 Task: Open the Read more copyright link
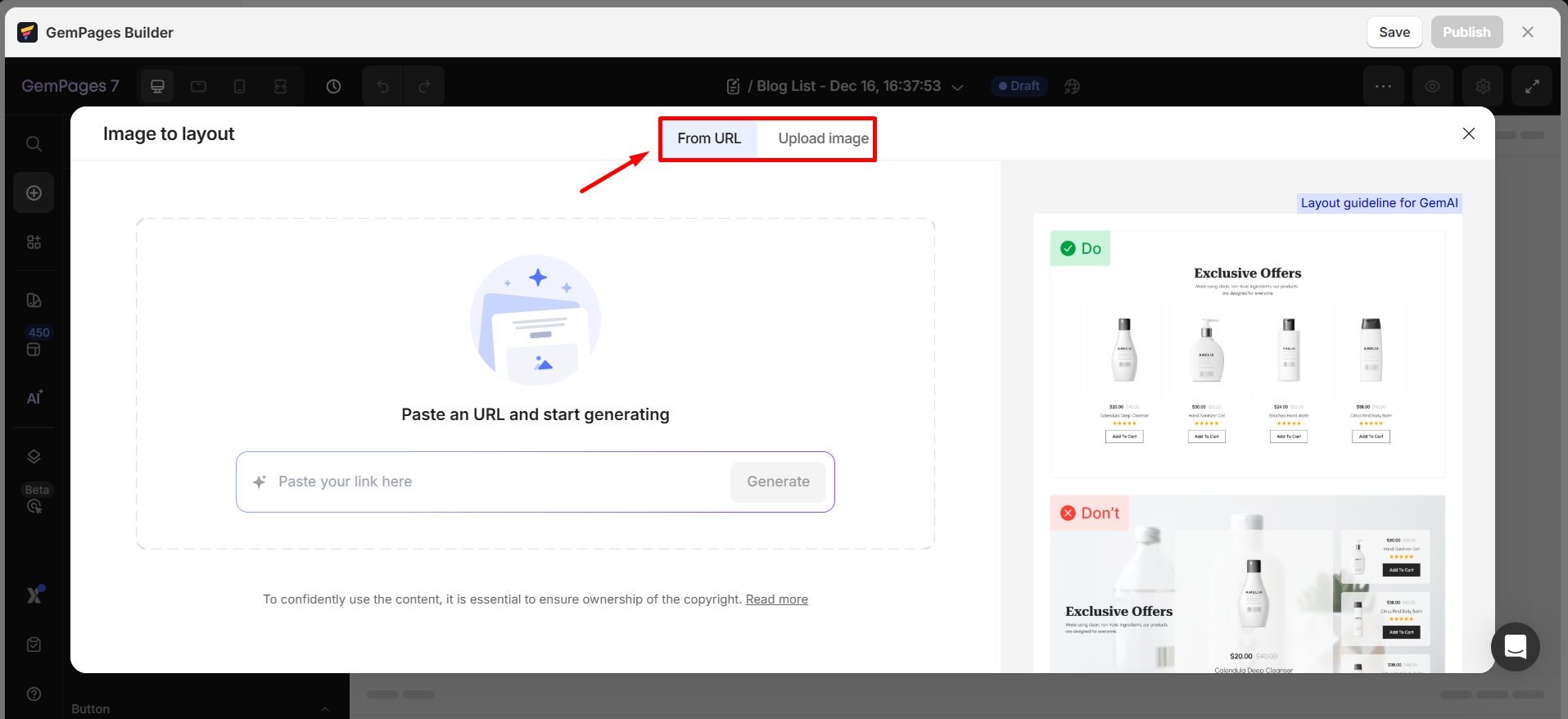pyautogui.click(x=777, y=599)
